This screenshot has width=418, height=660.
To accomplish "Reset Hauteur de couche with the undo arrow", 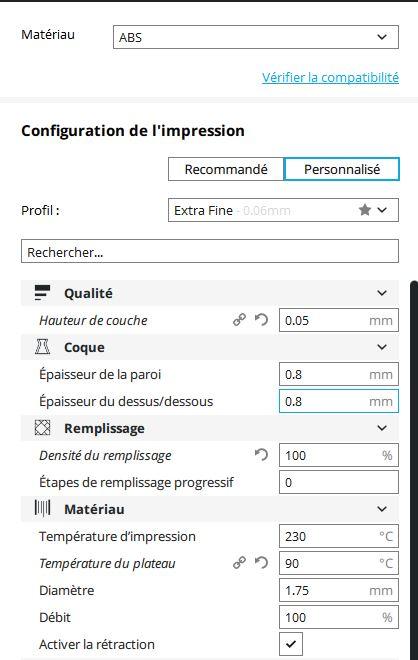I will pyautogui.click(x=261, y=320).
